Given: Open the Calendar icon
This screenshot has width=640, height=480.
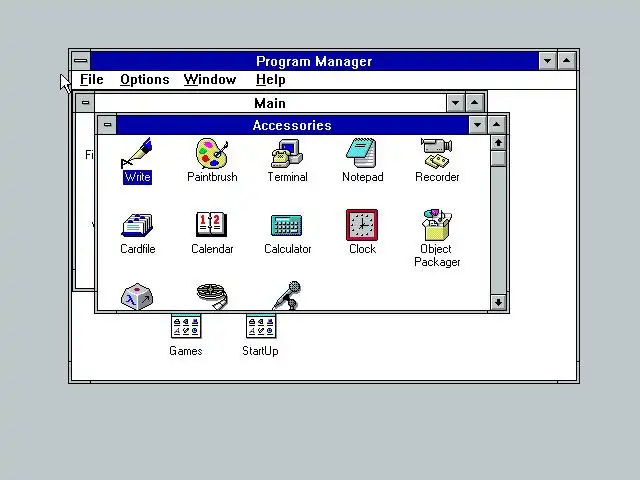Looking at the screenshot, I should pos(212,224).
